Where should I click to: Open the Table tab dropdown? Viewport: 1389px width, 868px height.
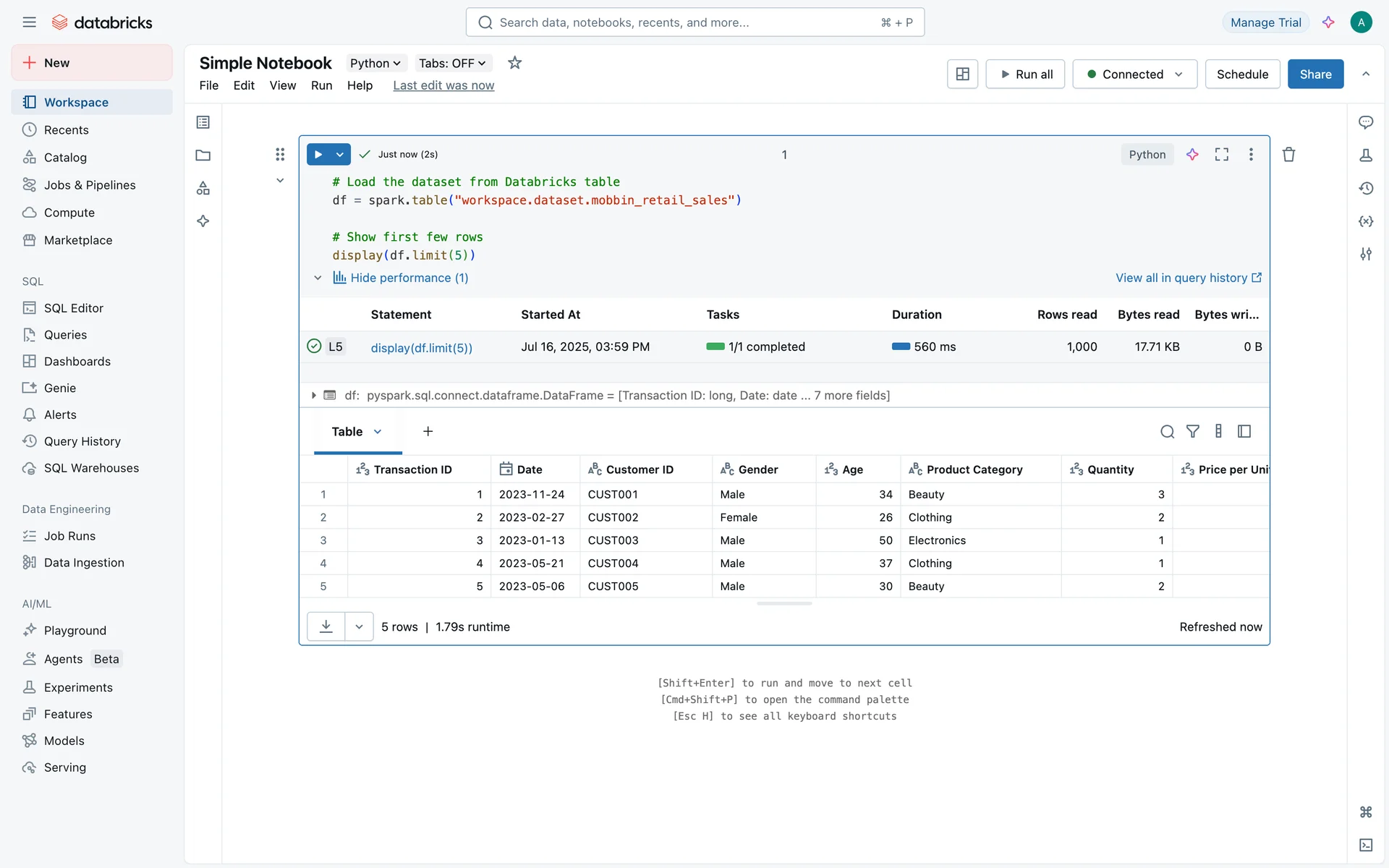(x=378, y=432)
